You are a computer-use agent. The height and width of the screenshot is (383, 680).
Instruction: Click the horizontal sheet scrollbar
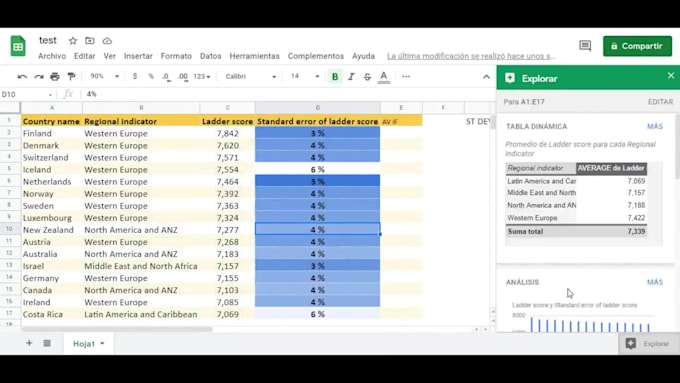117,329
